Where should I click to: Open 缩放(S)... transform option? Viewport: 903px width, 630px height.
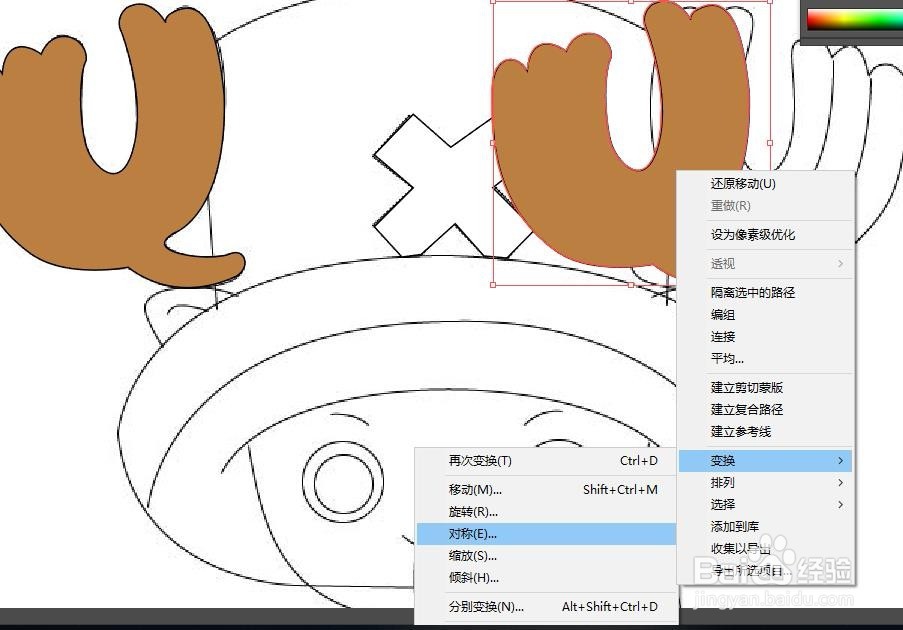(546, 556)
